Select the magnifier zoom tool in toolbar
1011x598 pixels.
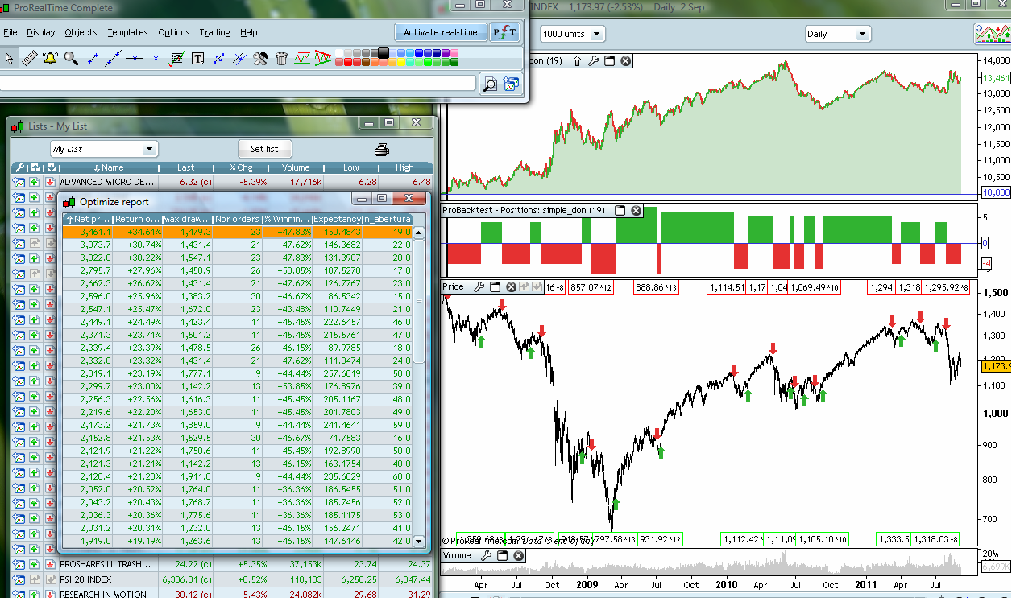pos(70,59)
